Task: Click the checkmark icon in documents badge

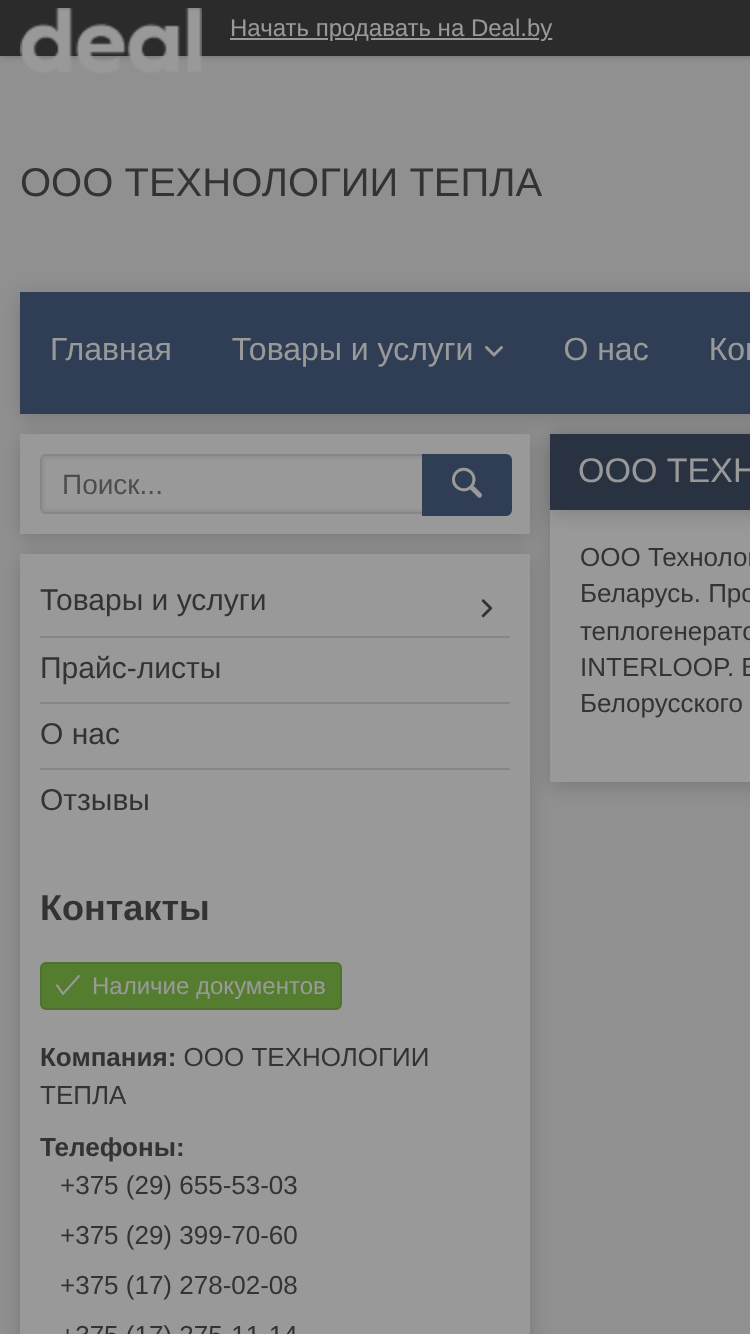Action: click(x=67, y=986)
